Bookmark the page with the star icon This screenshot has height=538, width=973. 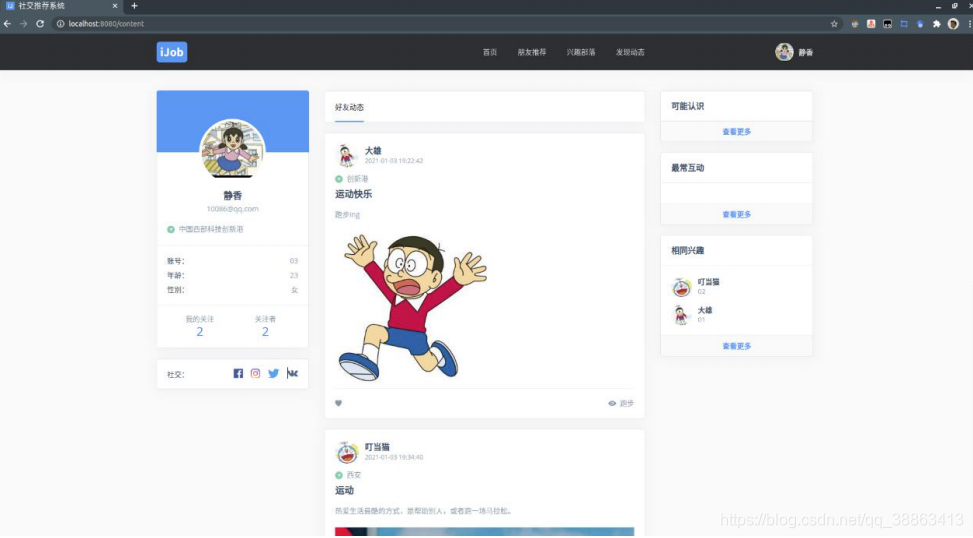(834, 24)
